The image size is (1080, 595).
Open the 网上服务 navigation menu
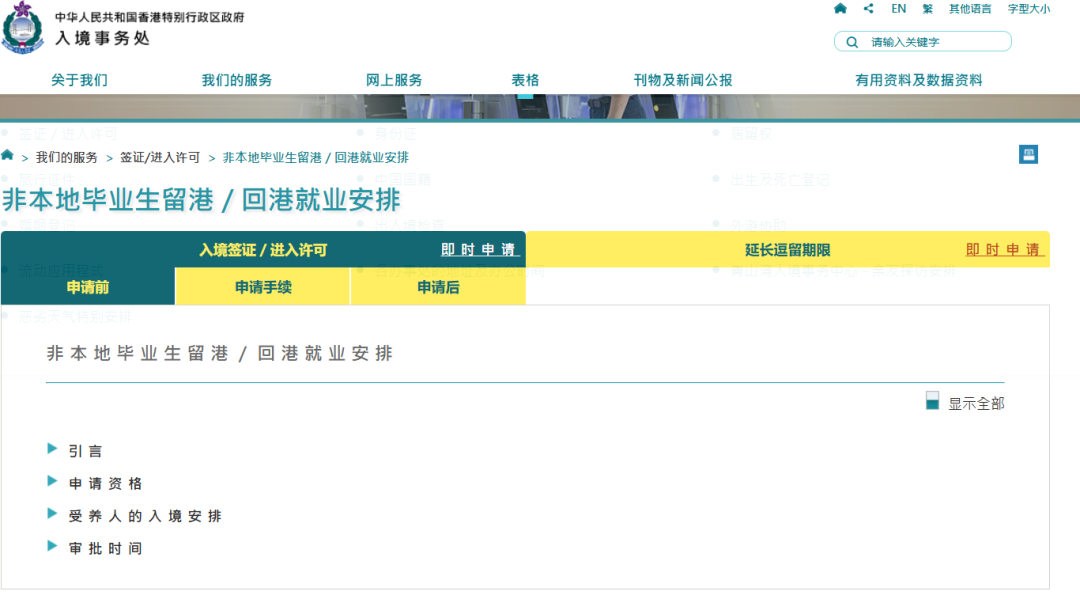click(394, 80)
